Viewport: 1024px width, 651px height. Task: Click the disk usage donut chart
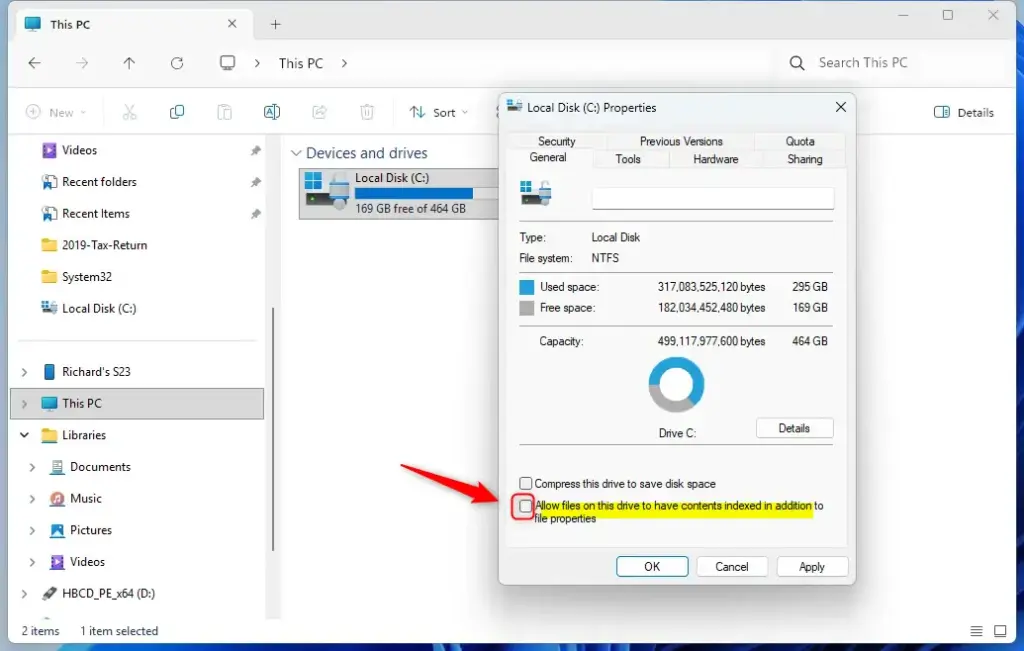[676, 385]
